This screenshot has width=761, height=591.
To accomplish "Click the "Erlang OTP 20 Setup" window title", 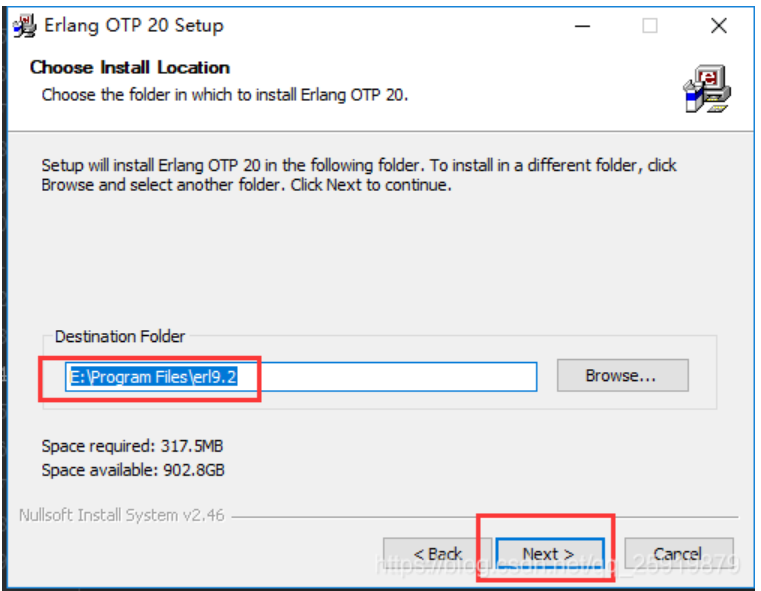I will point(134,26).
